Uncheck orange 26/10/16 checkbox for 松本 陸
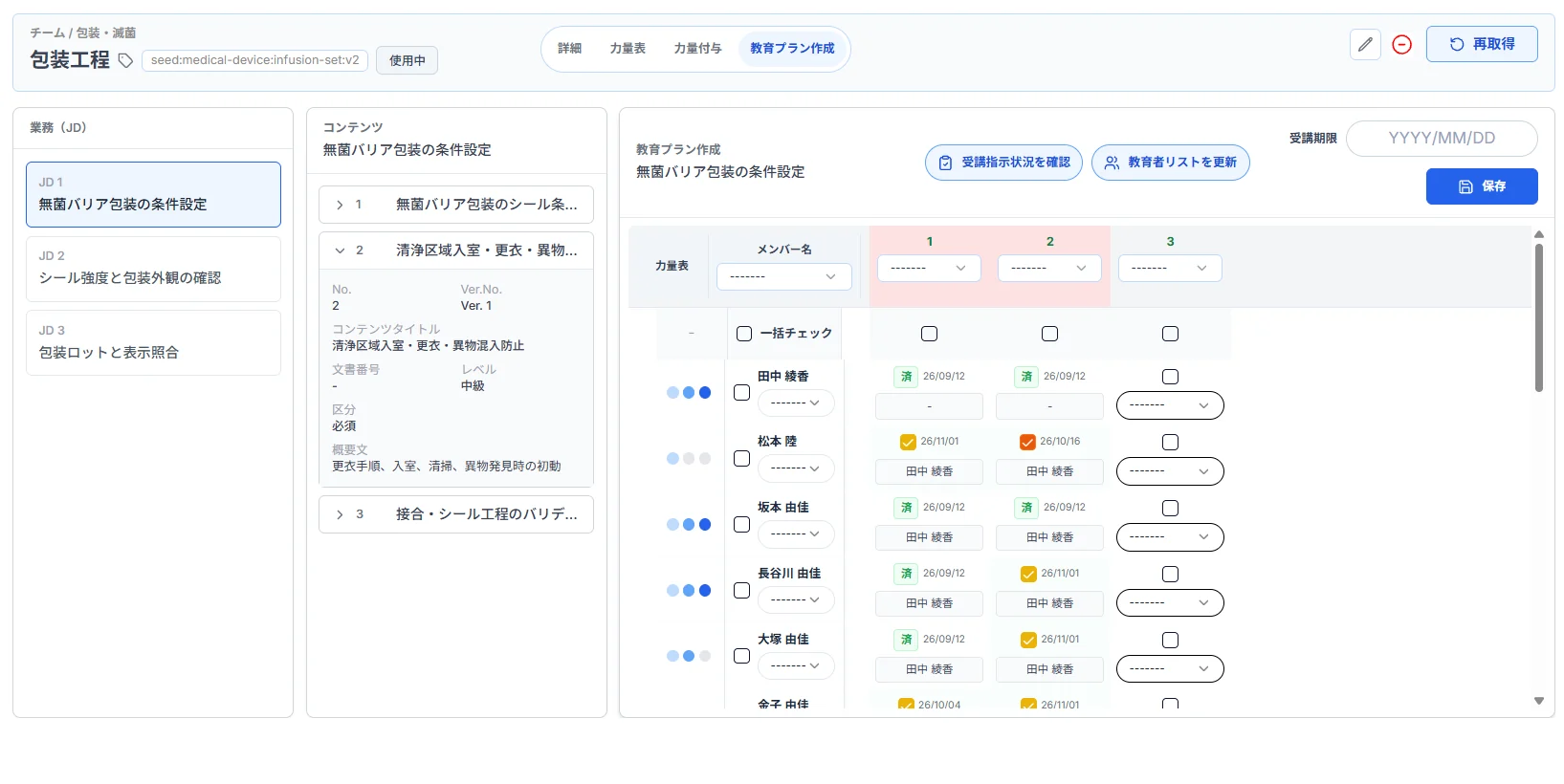Viewport: 1564px width, 784px height. coord(1027,442)
